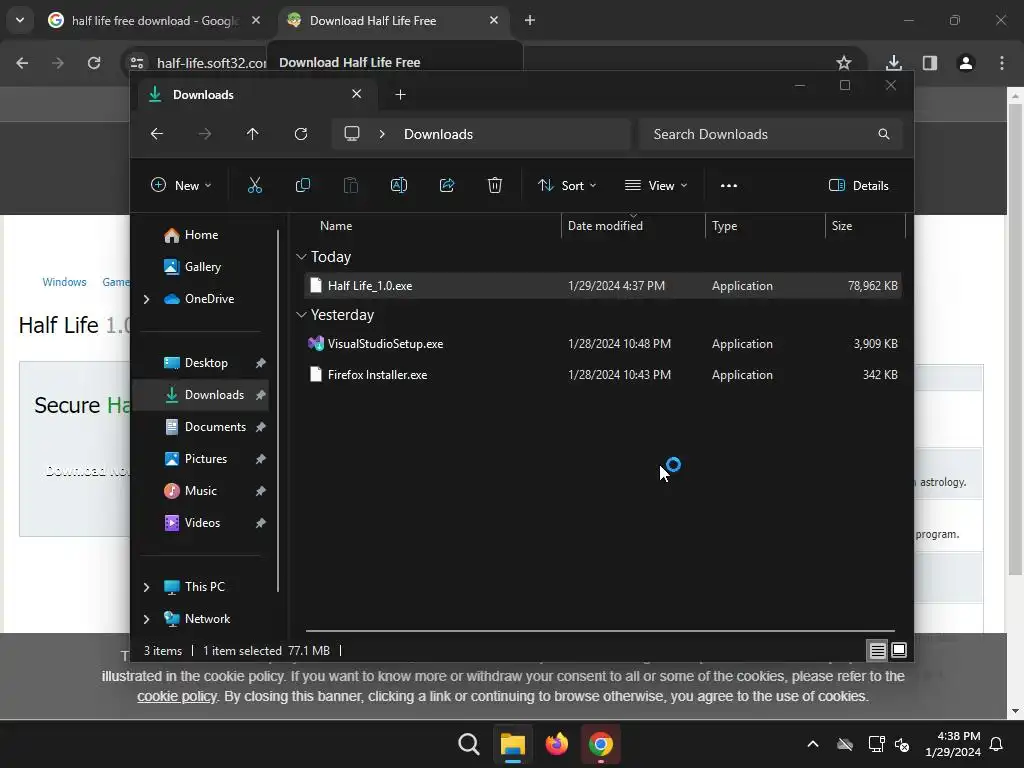This screenshot has width=1024, height=768.
Task: Open Firefox from the taskbar
Action: click(x=556, y=744)
